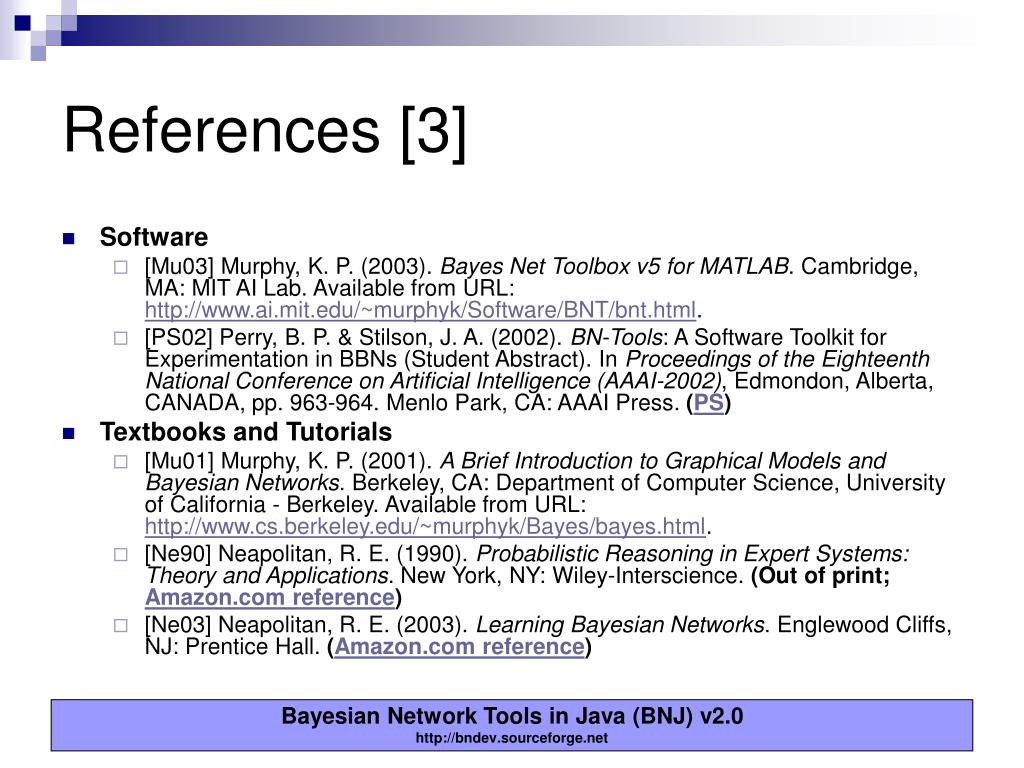Click the Bayesian Network Tools in Java footer title
1024x768 pixels.
click(x=512, y=716)
